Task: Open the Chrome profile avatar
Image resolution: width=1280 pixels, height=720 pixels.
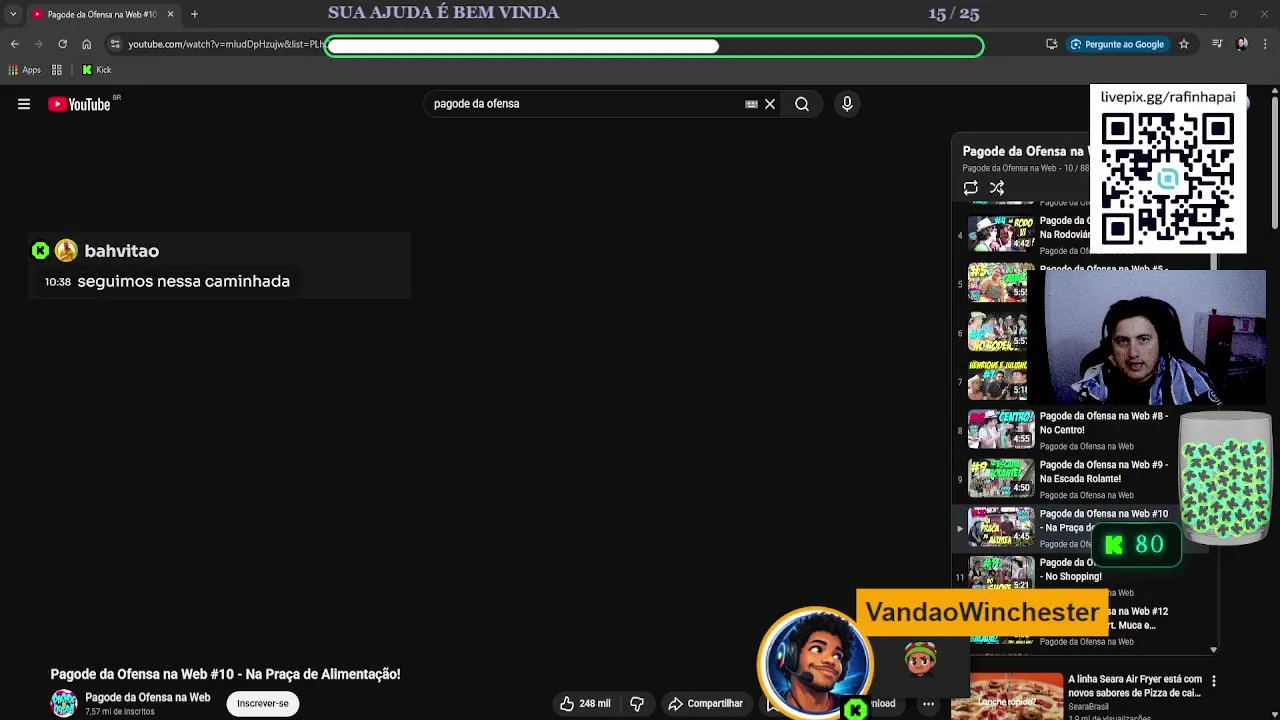Action: click(1242, 44)
